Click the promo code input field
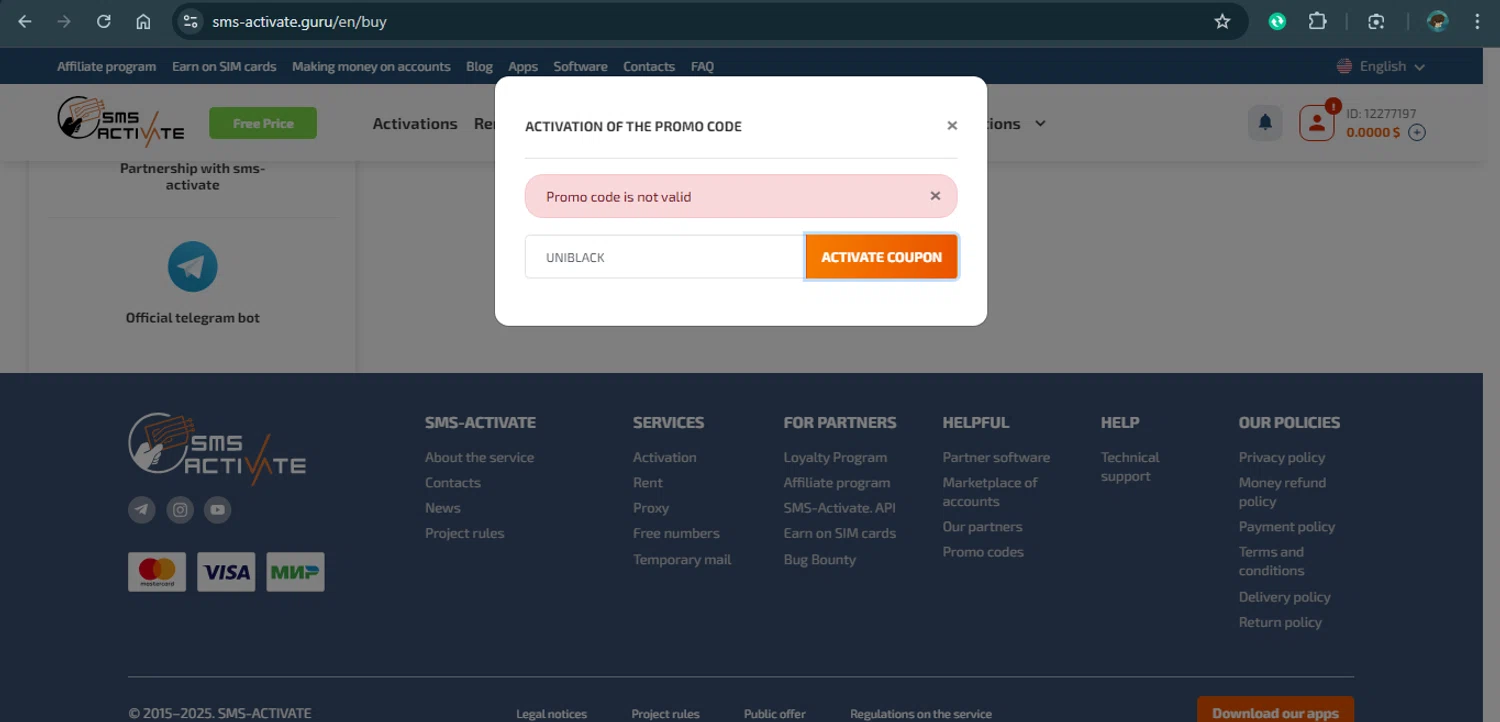This screenshot has width=1500, height=722. coord(665,257)
